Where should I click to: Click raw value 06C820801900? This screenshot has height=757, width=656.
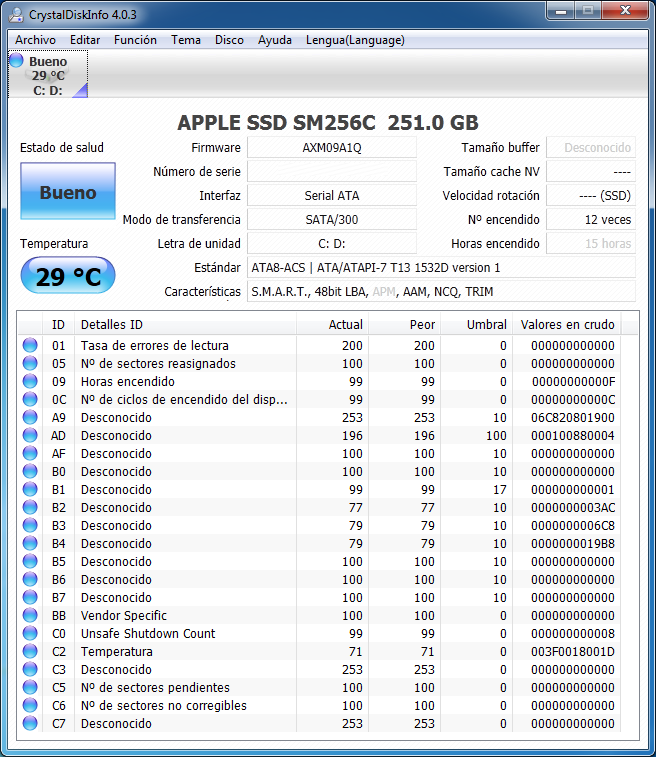(573, 417)
